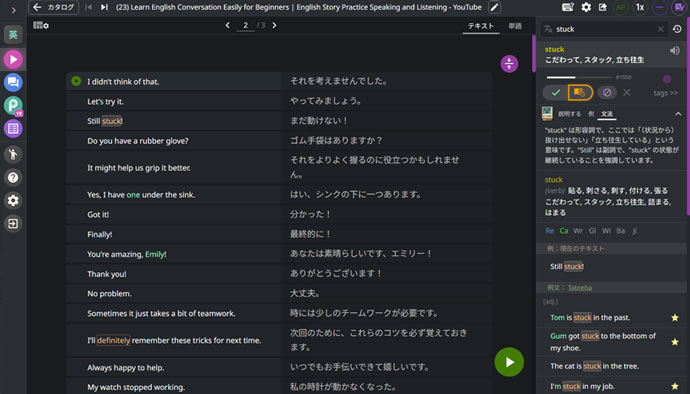This screenshot has width=690, height=394.
Task: Switch to the 単語 tab
Action: pyautogui.click(x=515, y=26)
